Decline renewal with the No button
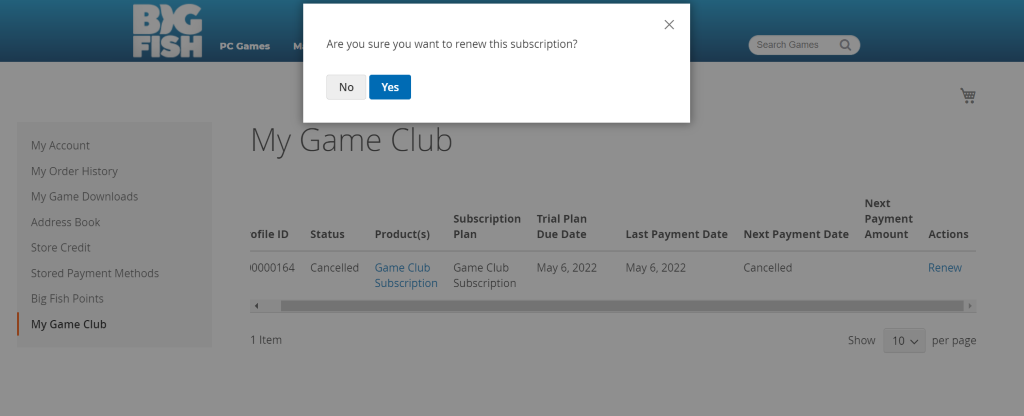1024x416 pixels. (x=346, y=87)
